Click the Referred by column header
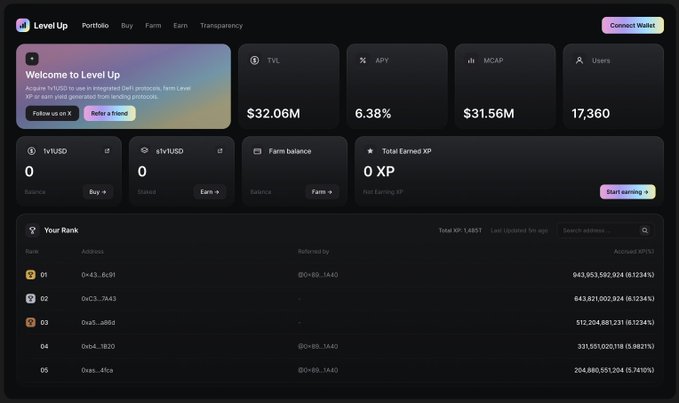This screenshot has width=679, height=403. [x=313, y=251]
